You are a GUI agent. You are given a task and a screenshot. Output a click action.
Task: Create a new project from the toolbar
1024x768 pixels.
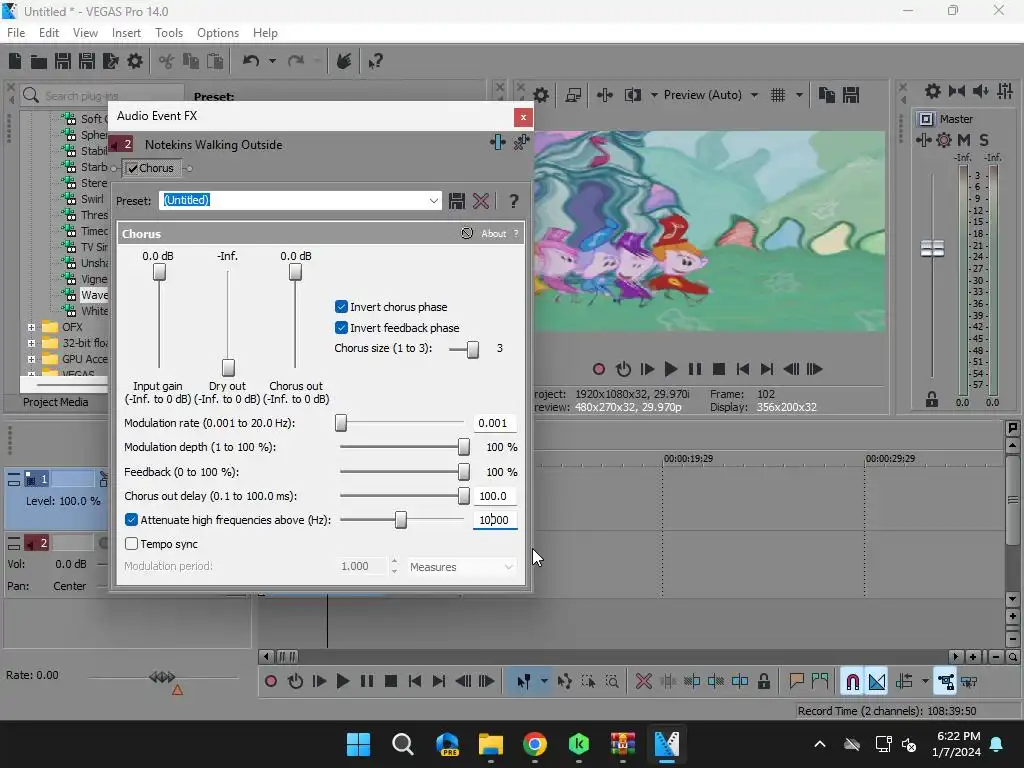click(x=15, y=61)
